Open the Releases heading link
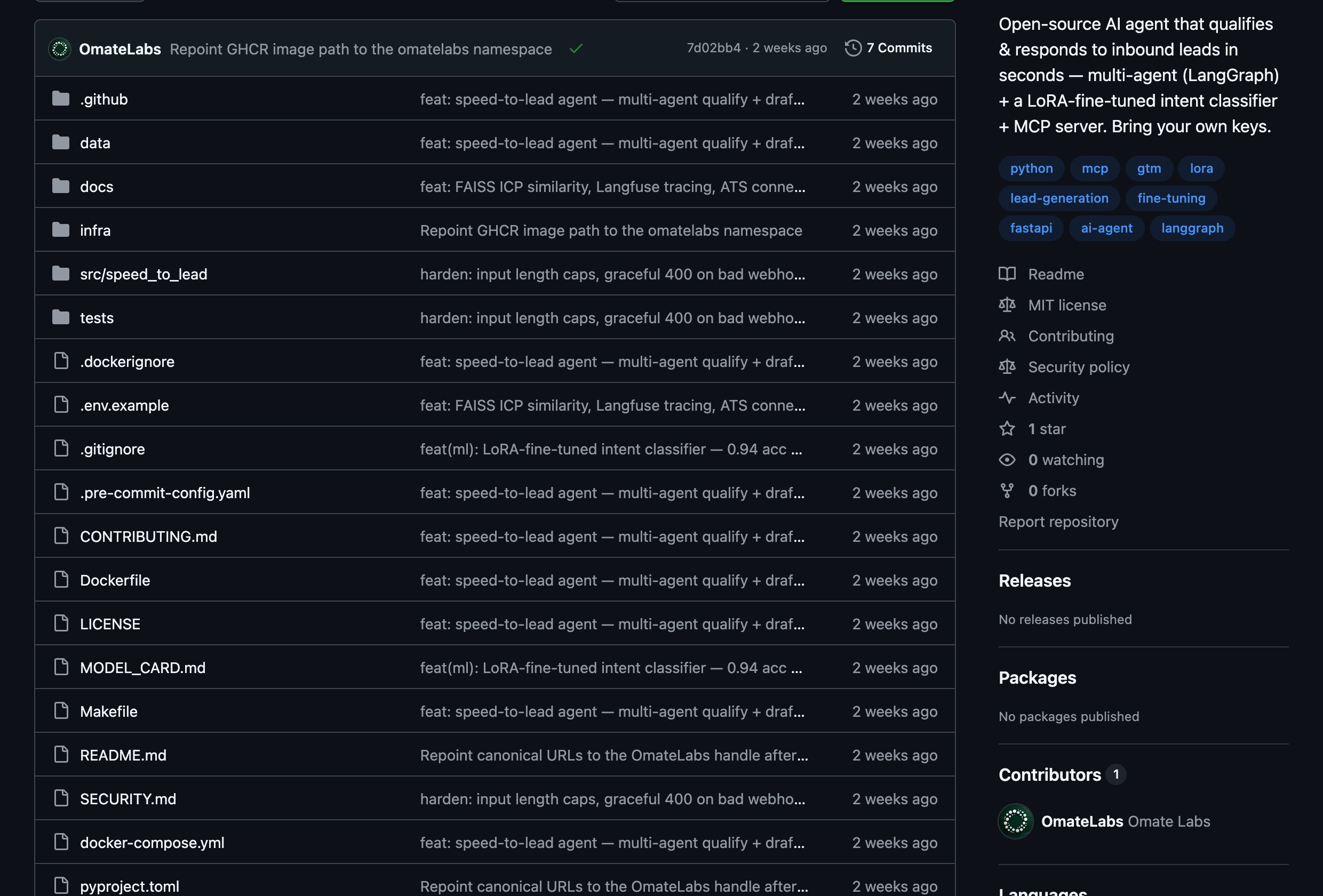Viewport: 1323px width, 896px height. tap(1034, 581)
